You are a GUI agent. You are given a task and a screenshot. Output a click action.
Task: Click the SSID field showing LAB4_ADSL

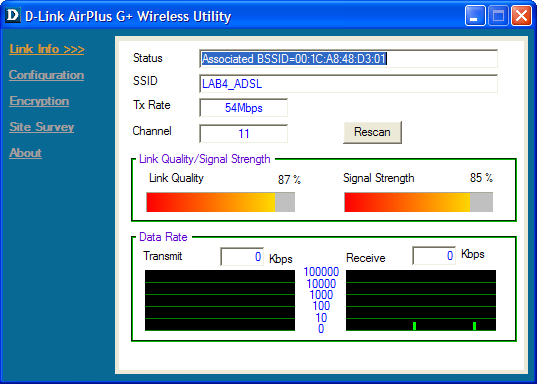(348, 84)
